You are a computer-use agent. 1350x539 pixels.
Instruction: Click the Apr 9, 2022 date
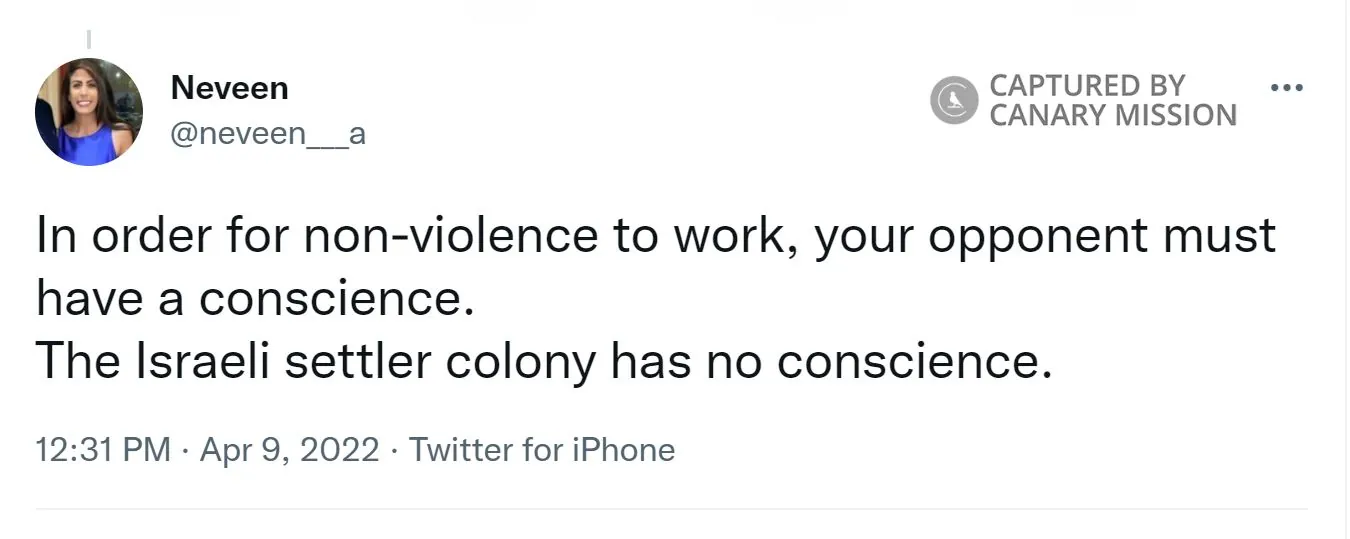coord(290,450)
